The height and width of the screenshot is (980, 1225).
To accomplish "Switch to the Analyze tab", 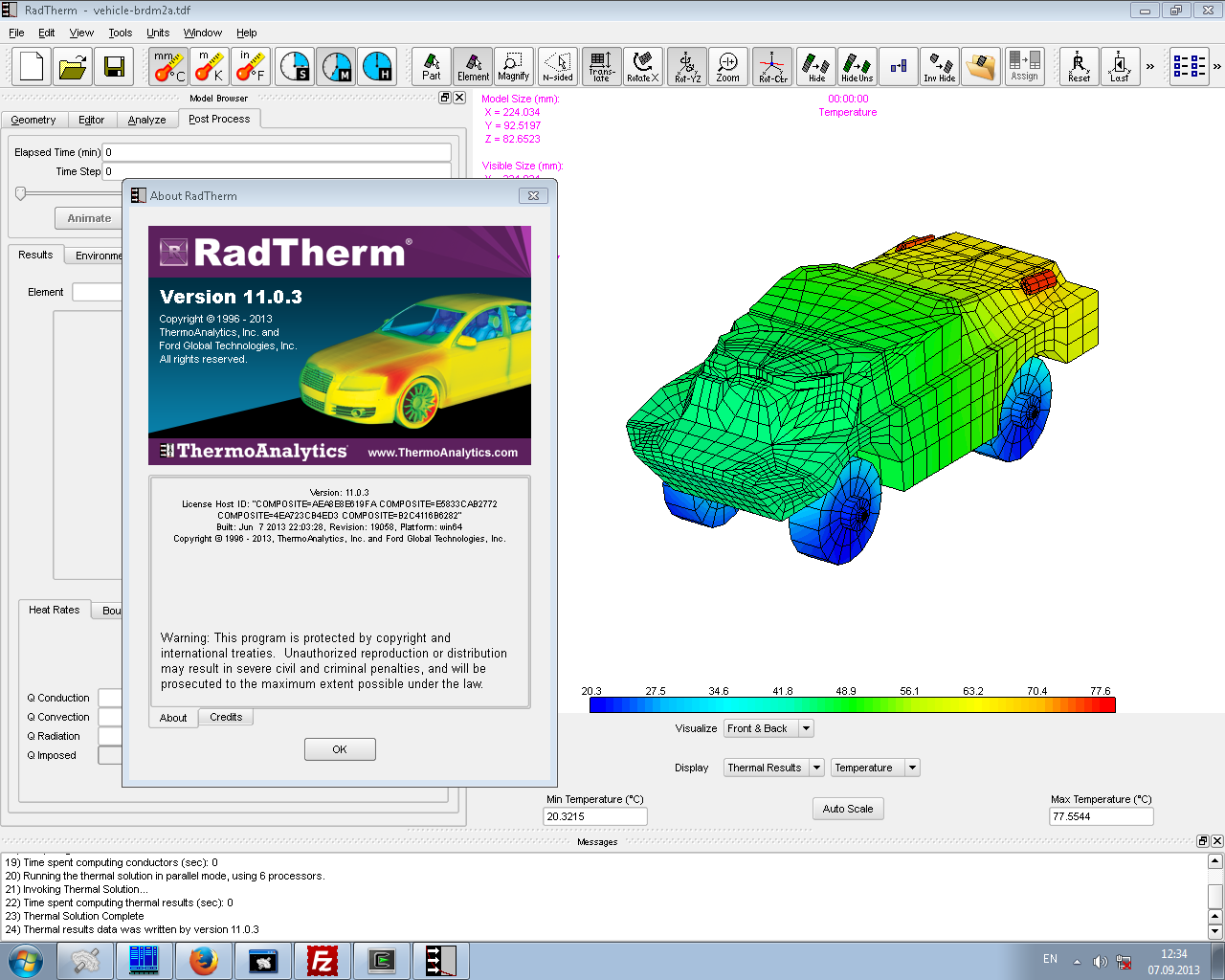I will point(146,120).
